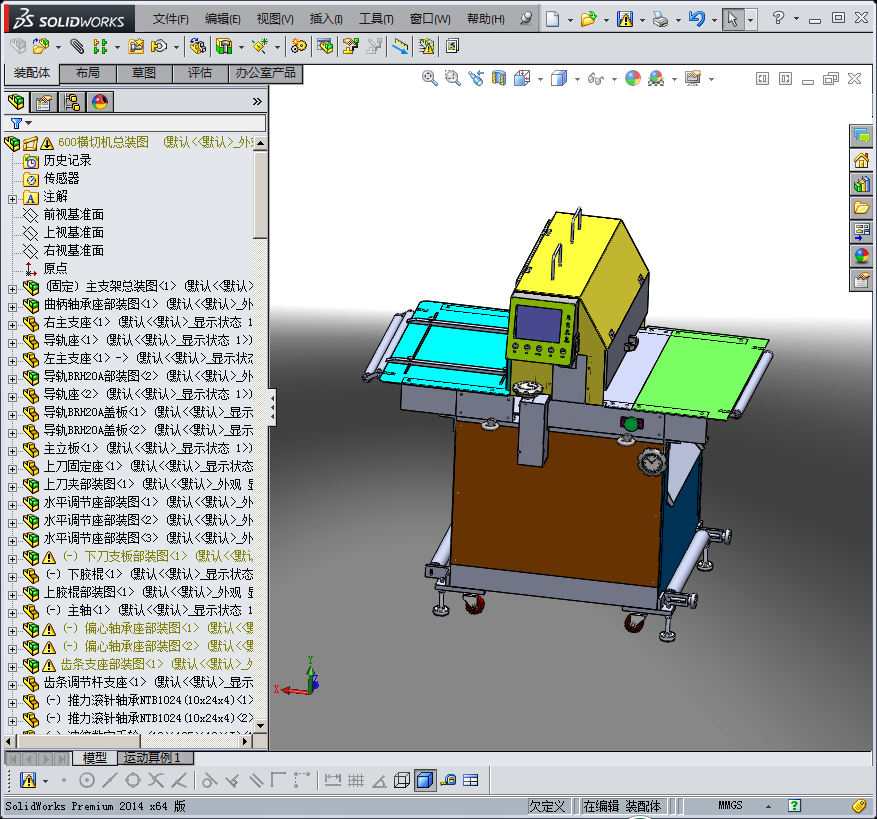The image size is (877, 819).
Task: Select 历史记录 in the feature tree
Action: click(x=68, y=161)
